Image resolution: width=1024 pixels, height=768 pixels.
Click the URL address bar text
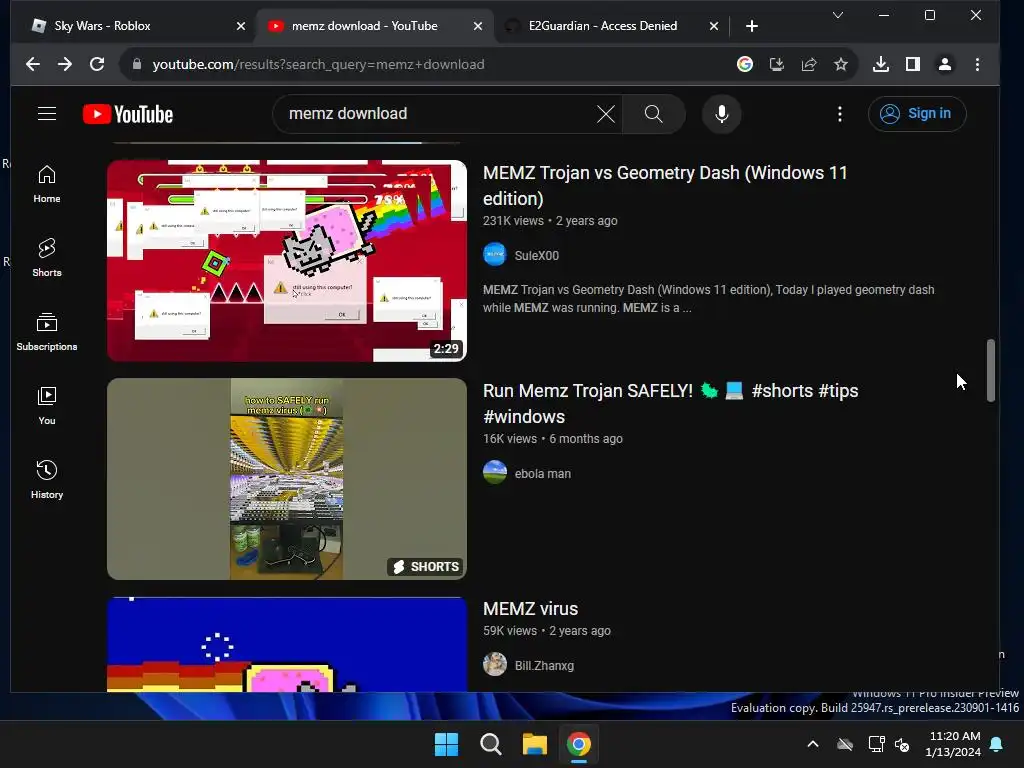[x=318, y=64]
